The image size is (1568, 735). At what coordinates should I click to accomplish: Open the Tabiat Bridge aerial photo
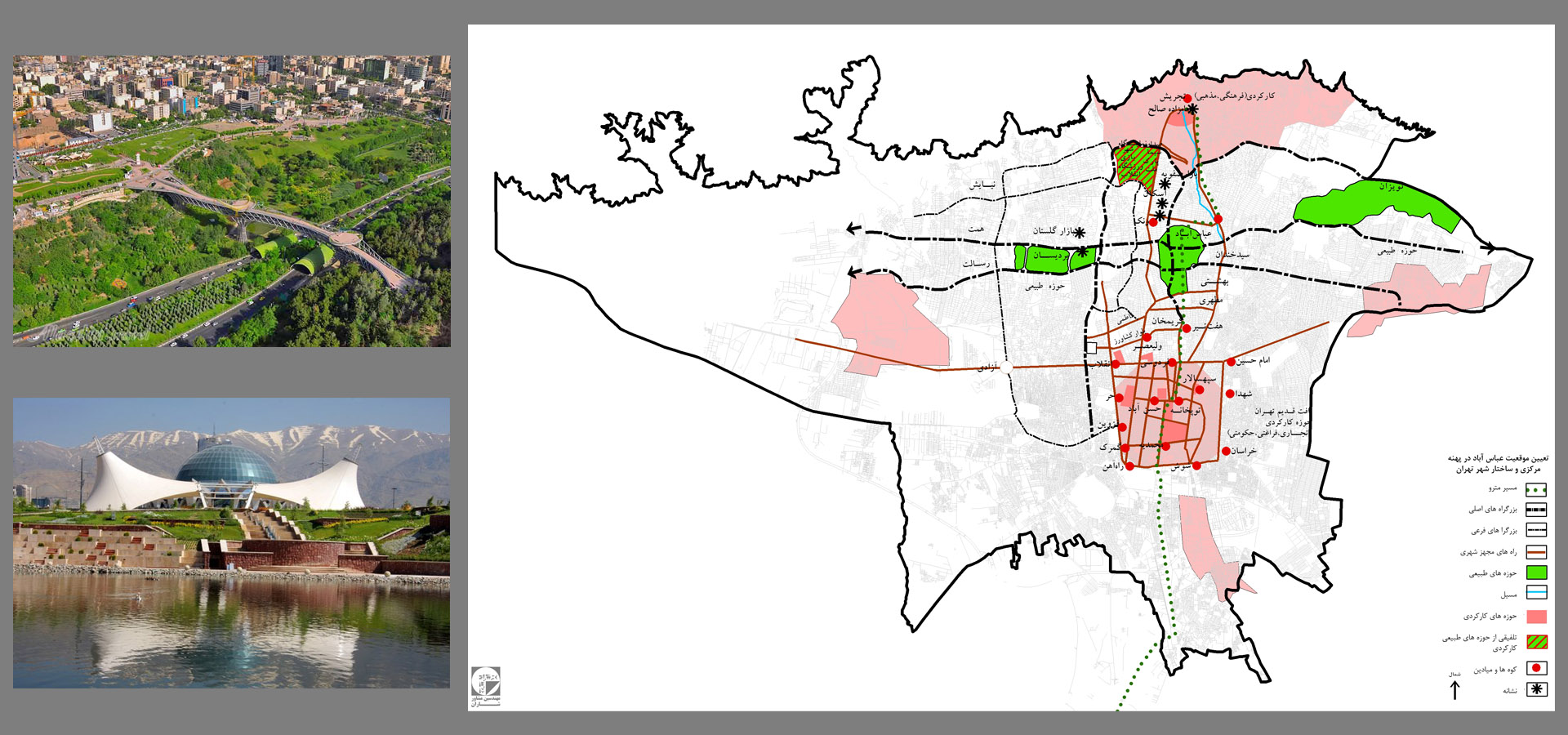click(x=231, y=201)
